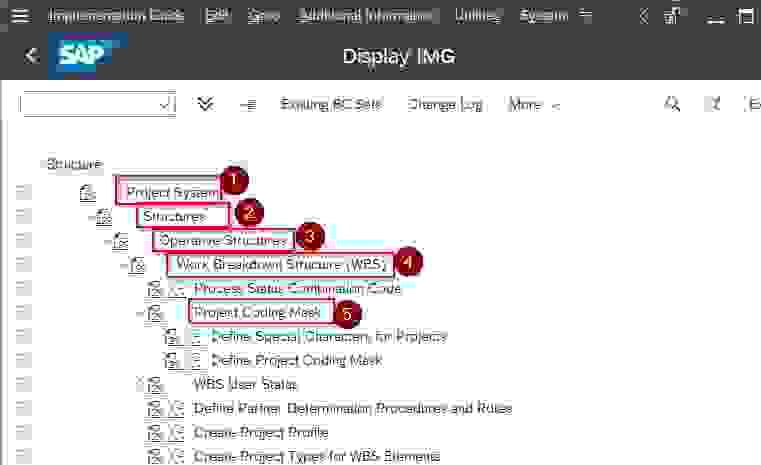Open the Additional Information menu
761x465 pixels.
click(369, 16)
